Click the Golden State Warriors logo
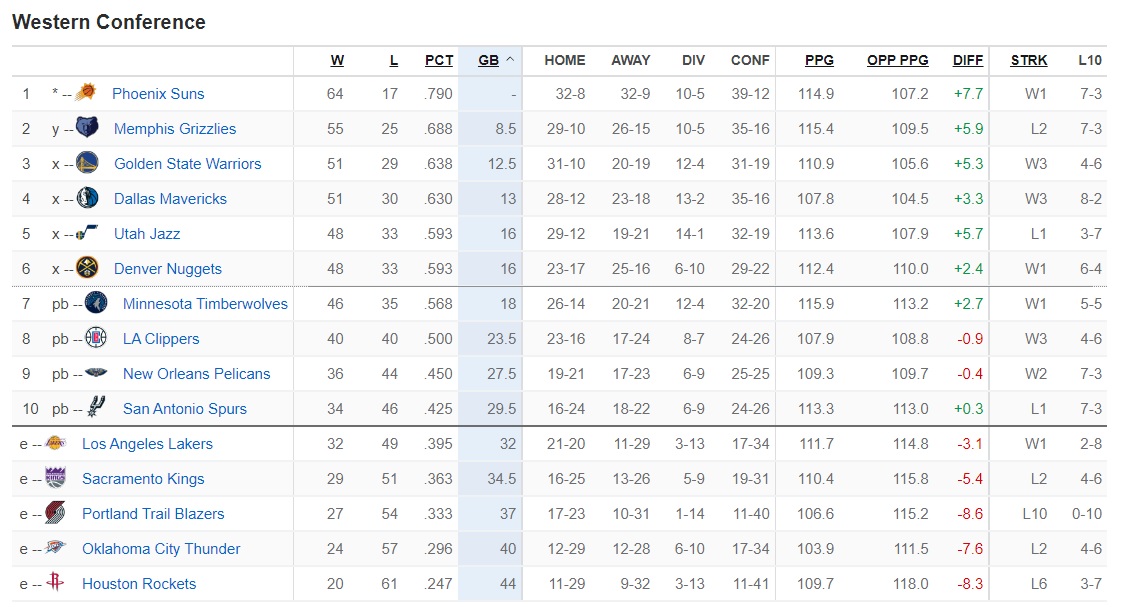This screenshot has height=607, width=1121. (x=87, y=163)
